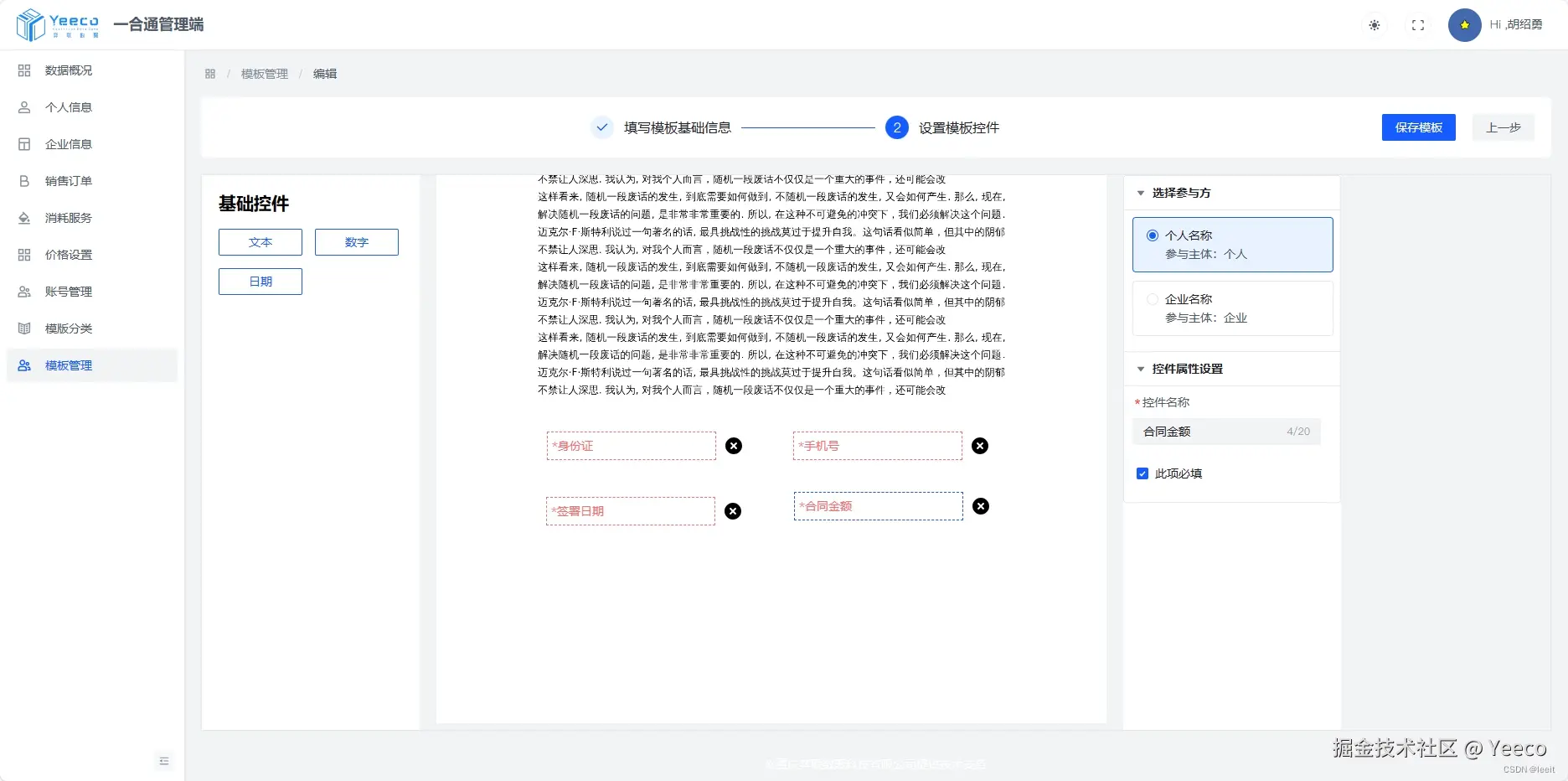Remove the 合同金额 field with its X icon
The image size is (1568, 781).
pos(981,506)
